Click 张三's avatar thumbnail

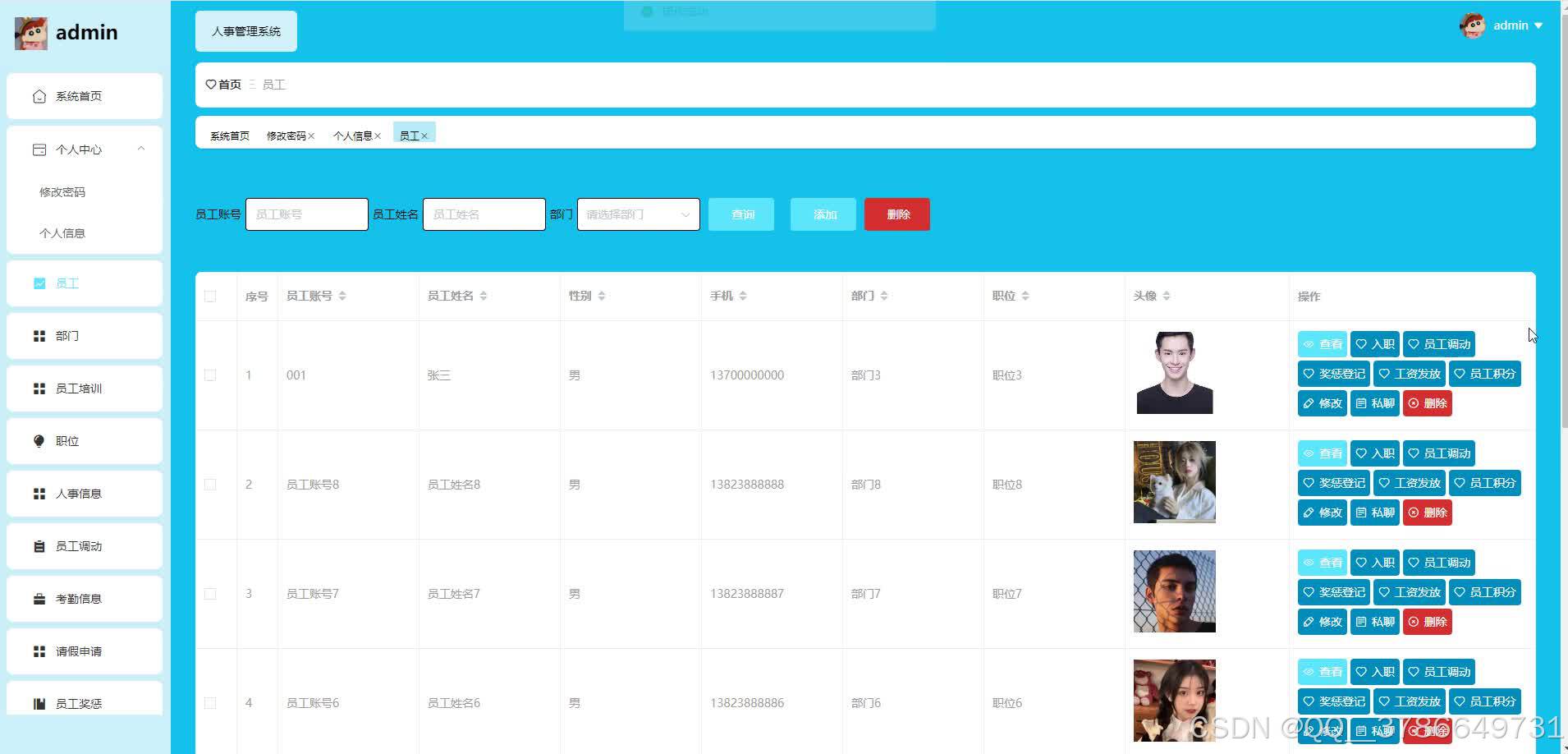pos(1175,373)
